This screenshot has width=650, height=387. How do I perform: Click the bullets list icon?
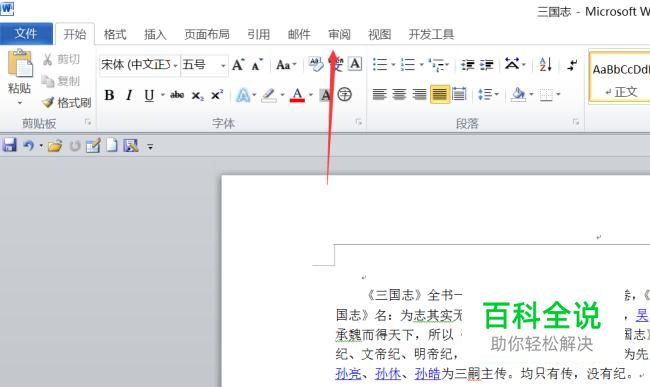(380, 65)
